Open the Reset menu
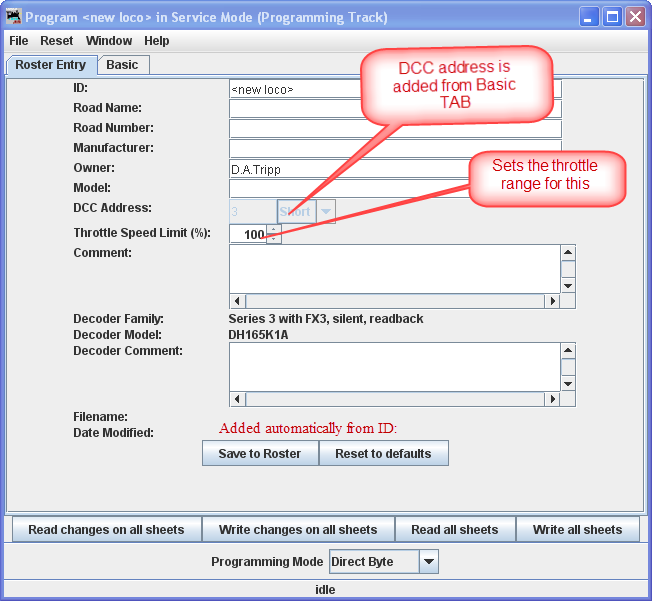This screenshot has width=652, height=601. [x=57, y=41]
